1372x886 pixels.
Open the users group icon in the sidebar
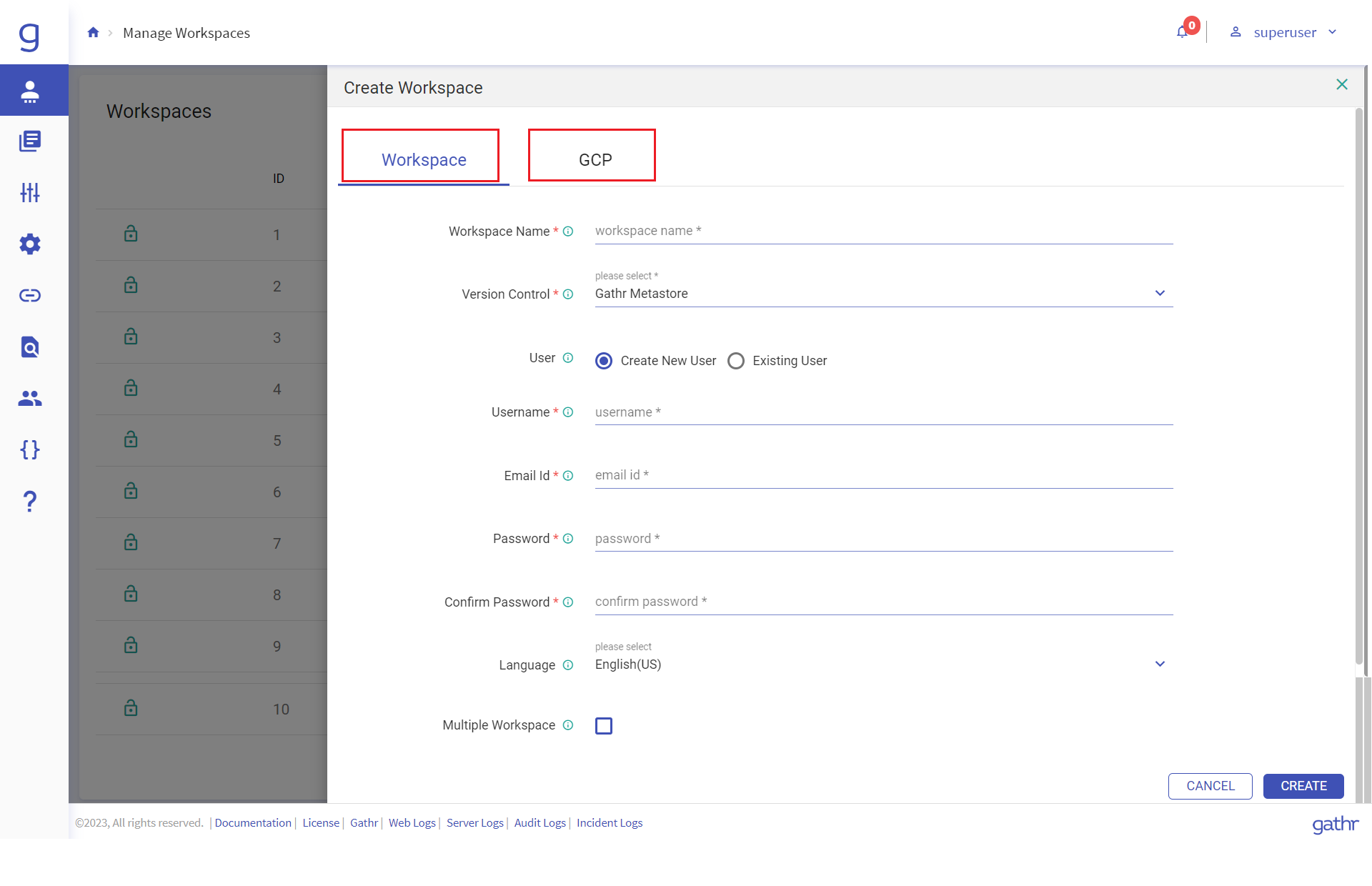click(30, 398)
